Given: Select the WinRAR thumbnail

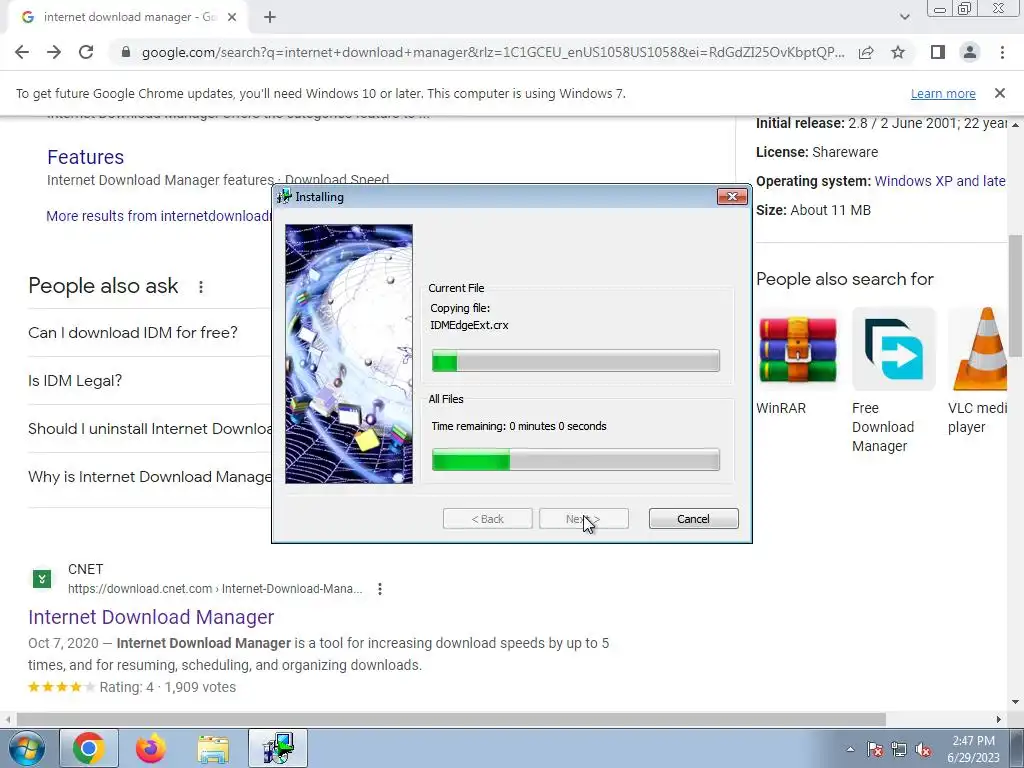Looking at the screenshot, I should [x=797, y=349].
